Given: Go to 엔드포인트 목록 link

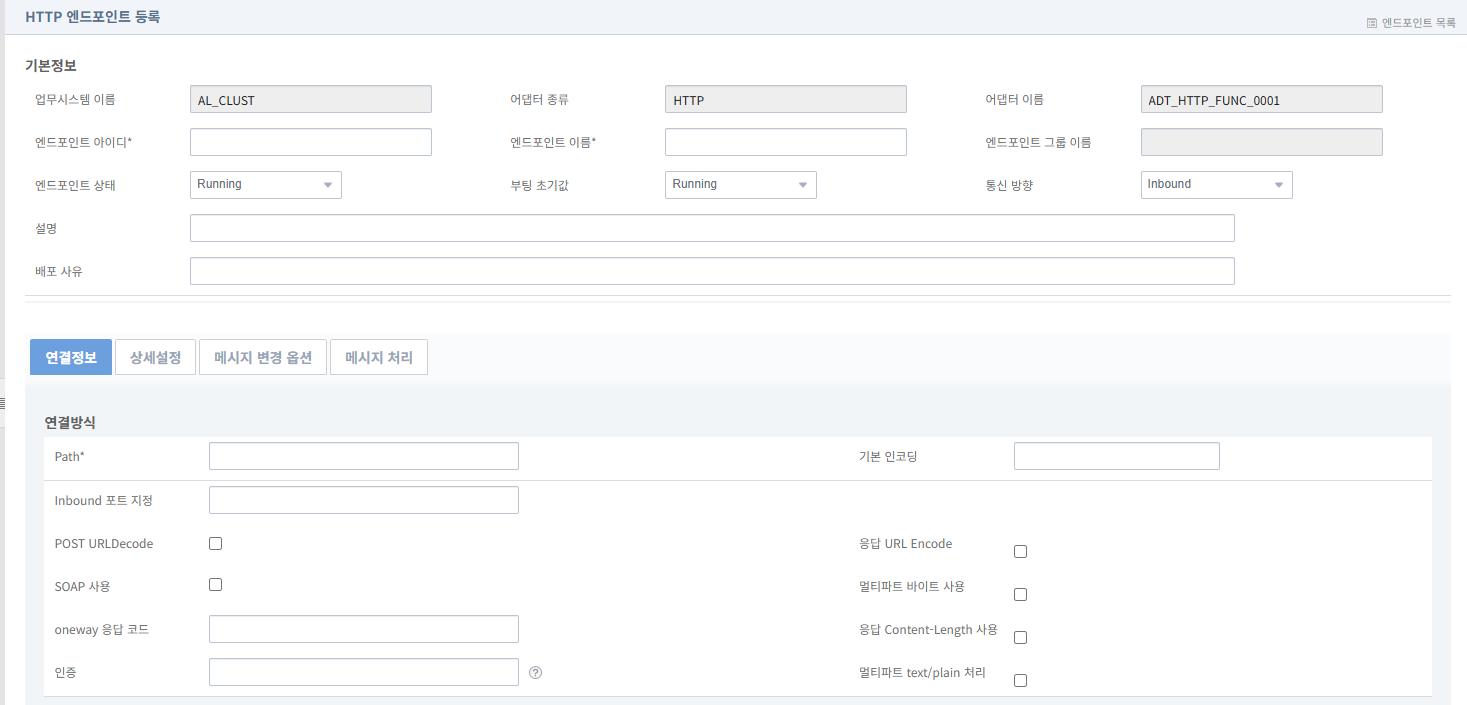Looking at the screenshot, I should click(x=1418, y=22).
